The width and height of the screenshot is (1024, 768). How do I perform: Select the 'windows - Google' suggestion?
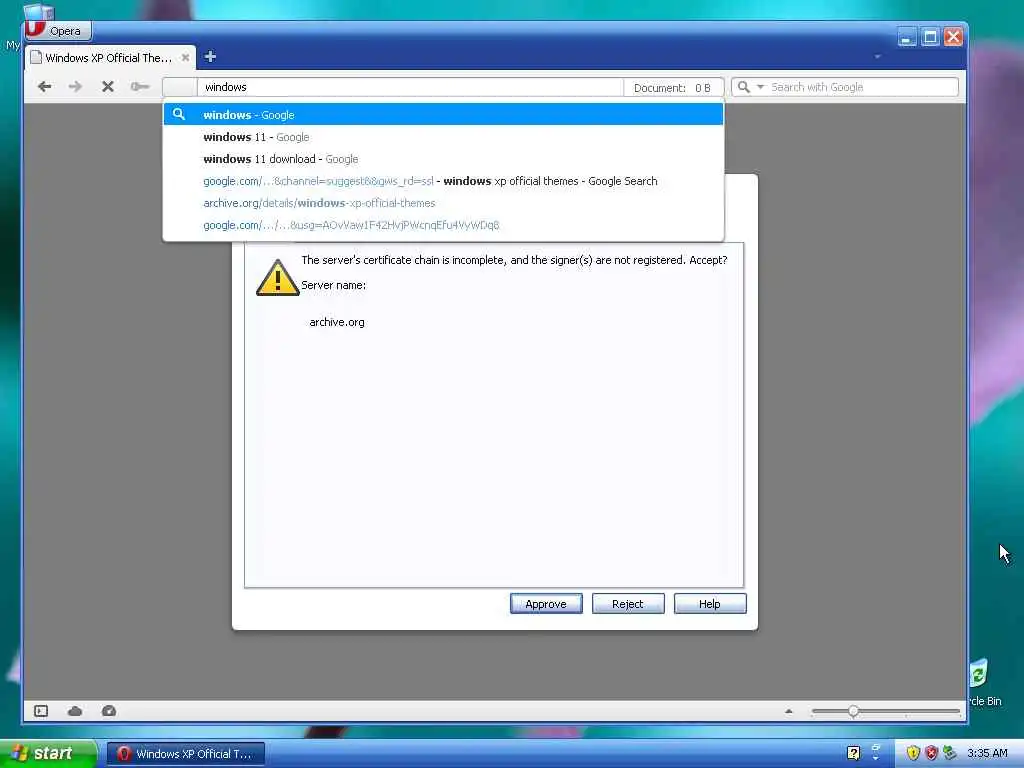(443, 114)
